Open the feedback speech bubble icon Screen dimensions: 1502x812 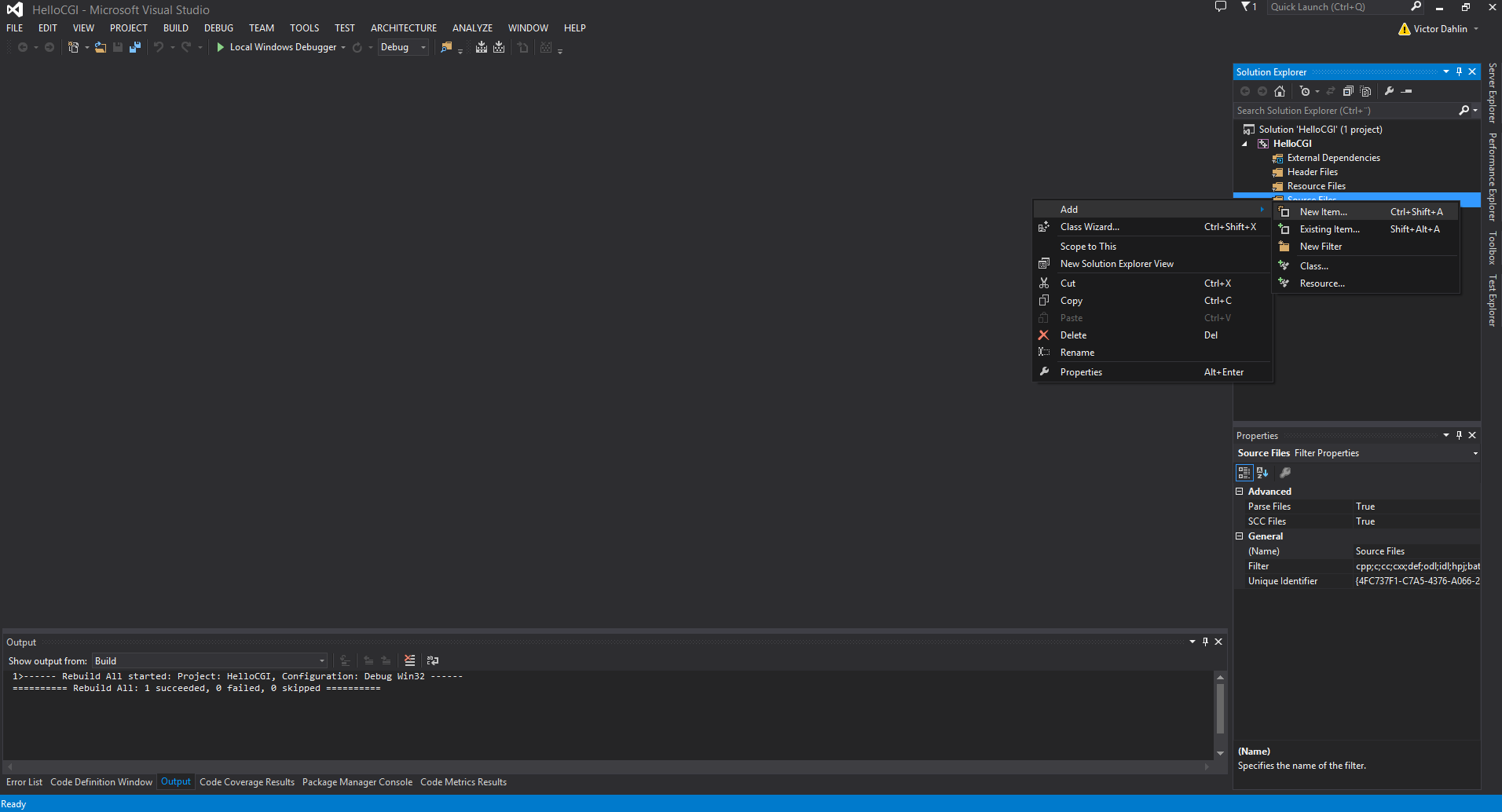point(1220,7)
